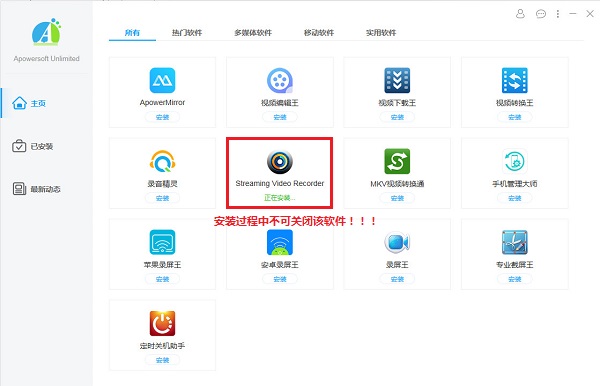Click the 视频转换王 converter icon
600x386 pixels.
[515, 80]
